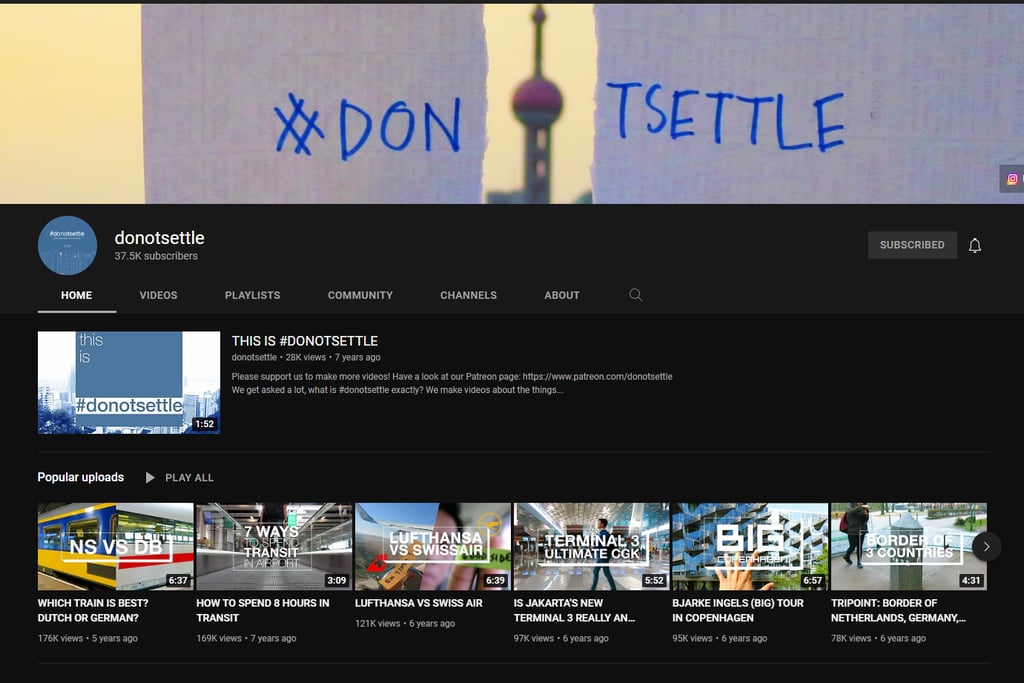This screenshot has width=1024, height=683.
Task: Click the '37.5K subscribers' text
Action: point(156,256)
